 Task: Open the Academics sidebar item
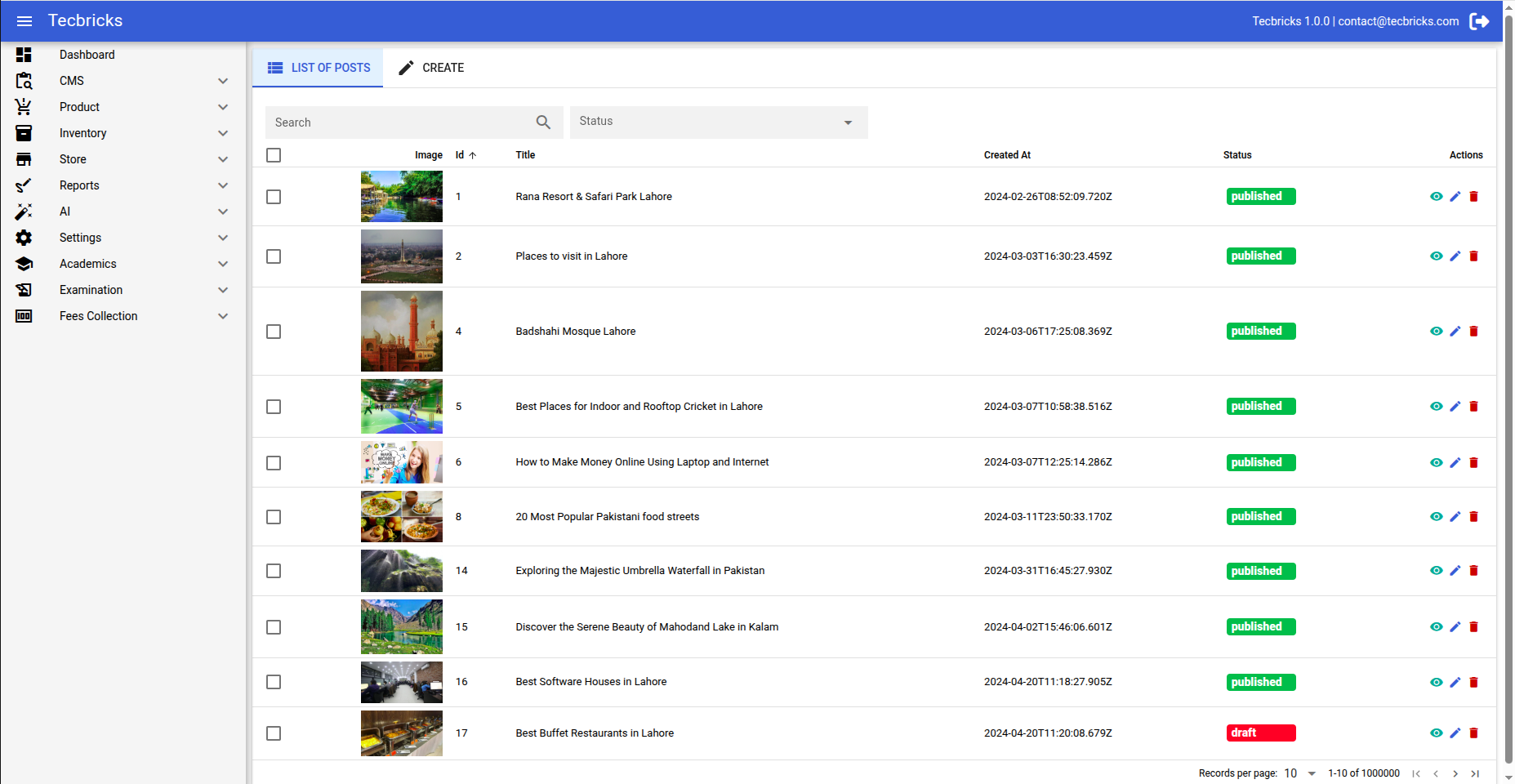pos(123,264)
